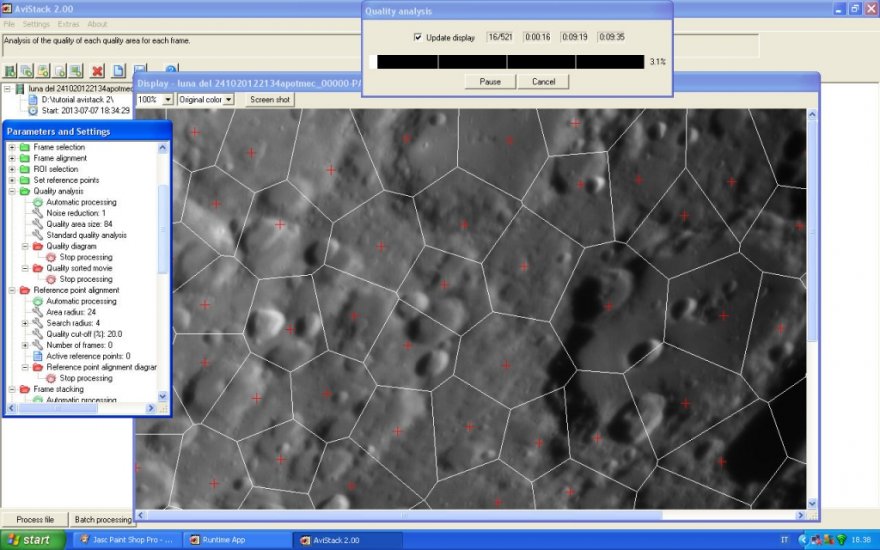
Task: Click the wrench icon beside Noise reduction
Action: pyautogui.click(x=38, y=213)
